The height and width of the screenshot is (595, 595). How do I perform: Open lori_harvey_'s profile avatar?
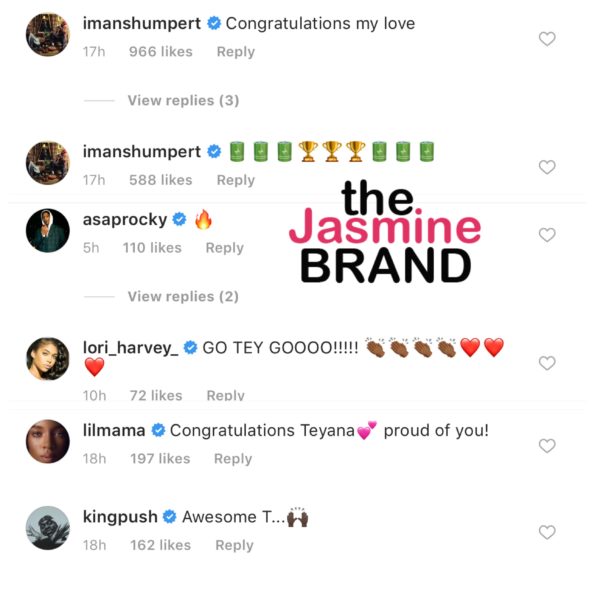click(48, 359)
